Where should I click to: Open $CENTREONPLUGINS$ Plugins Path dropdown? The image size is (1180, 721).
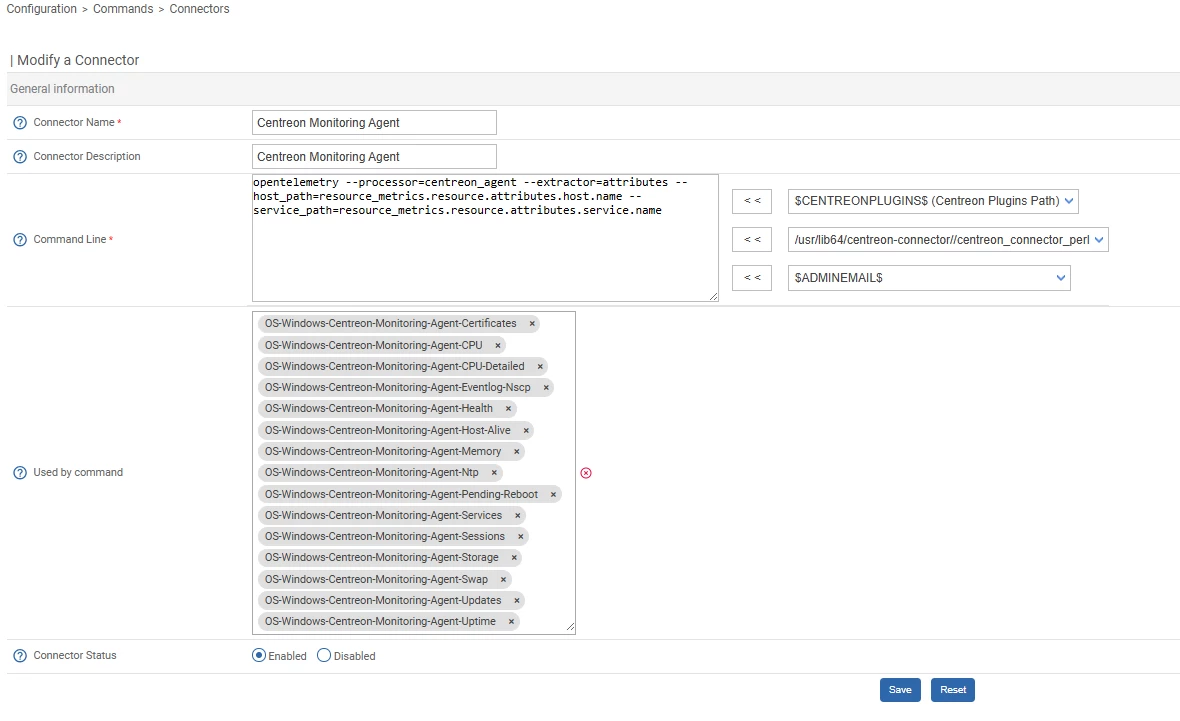932,201
